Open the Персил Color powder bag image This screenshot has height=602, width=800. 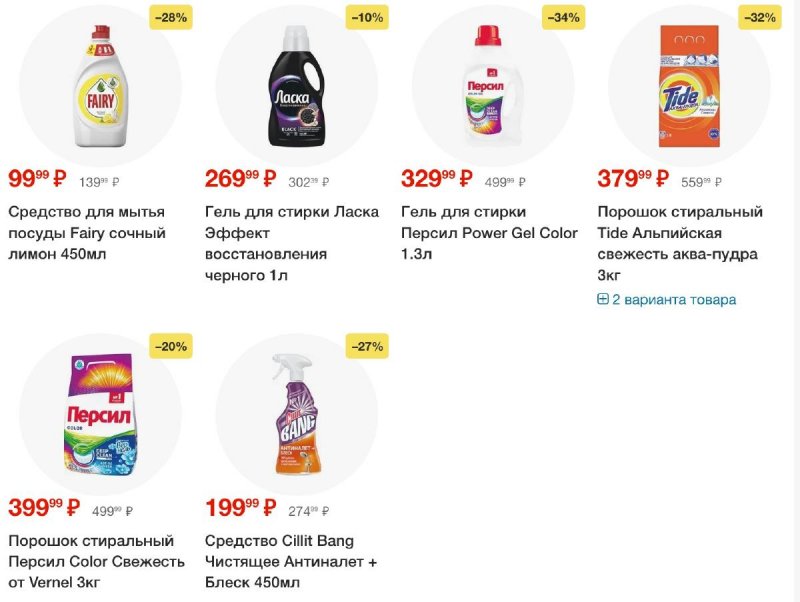(x=101, y=415)
